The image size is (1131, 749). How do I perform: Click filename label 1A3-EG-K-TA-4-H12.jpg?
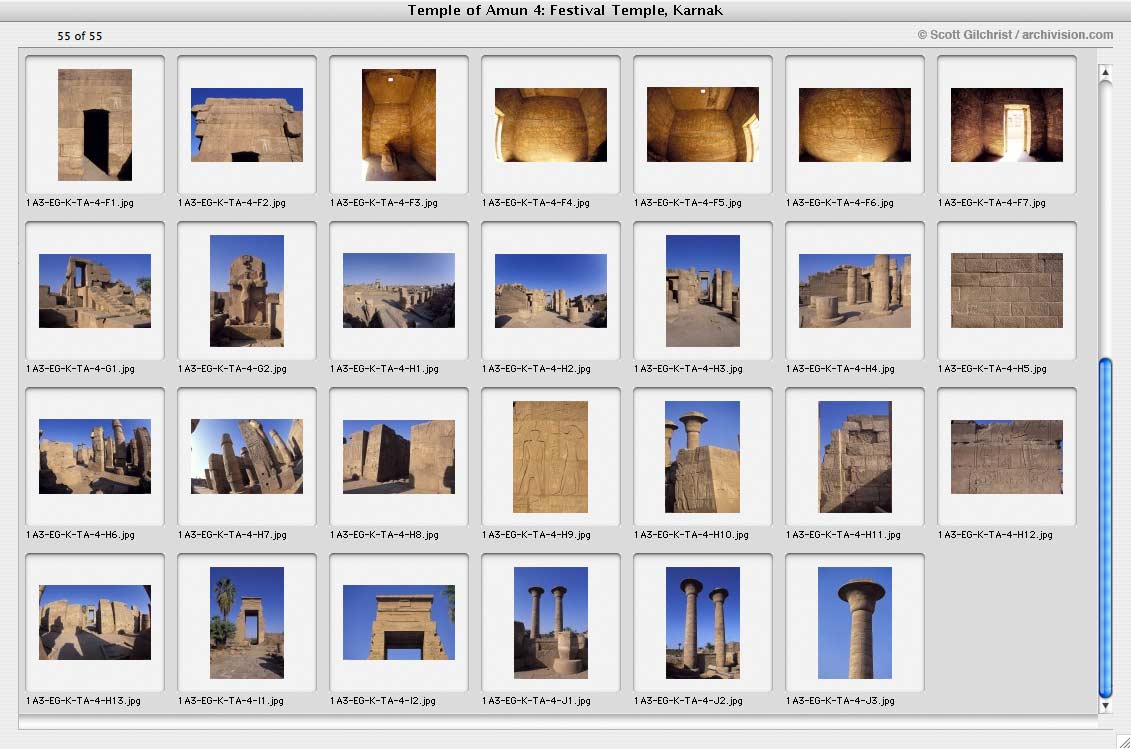coord(995,535)
